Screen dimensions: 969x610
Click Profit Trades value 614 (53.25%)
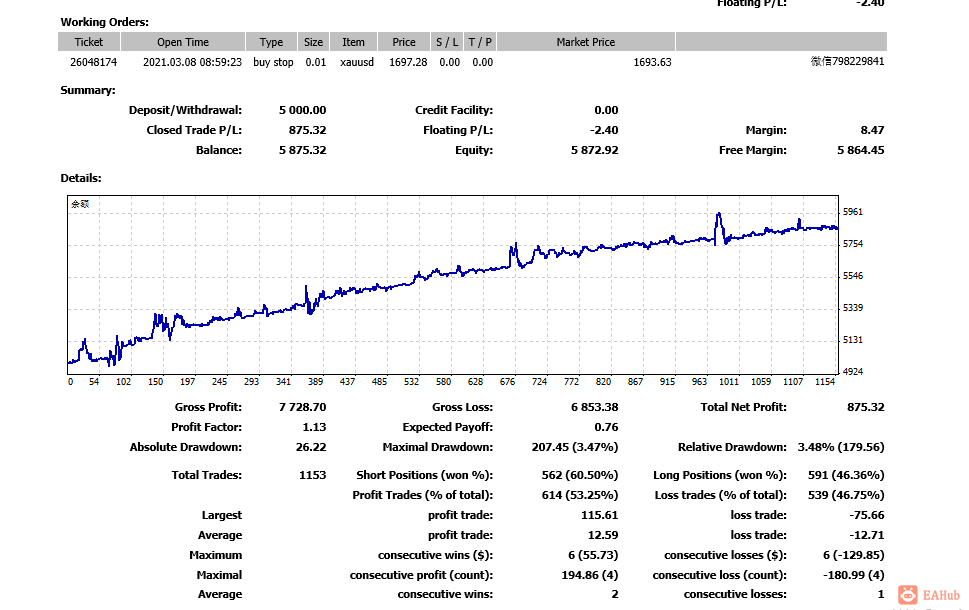(580, 495)
